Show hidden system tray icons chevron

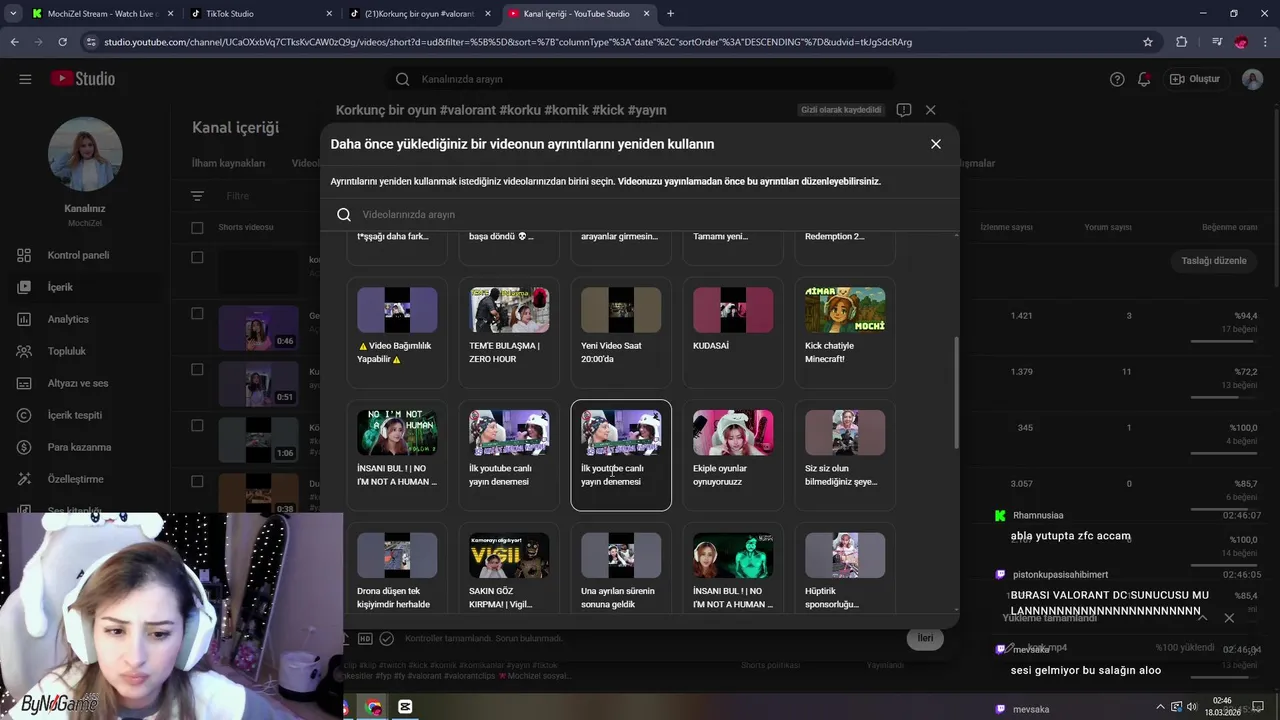pyautogui.click(x=1160, y=707)
